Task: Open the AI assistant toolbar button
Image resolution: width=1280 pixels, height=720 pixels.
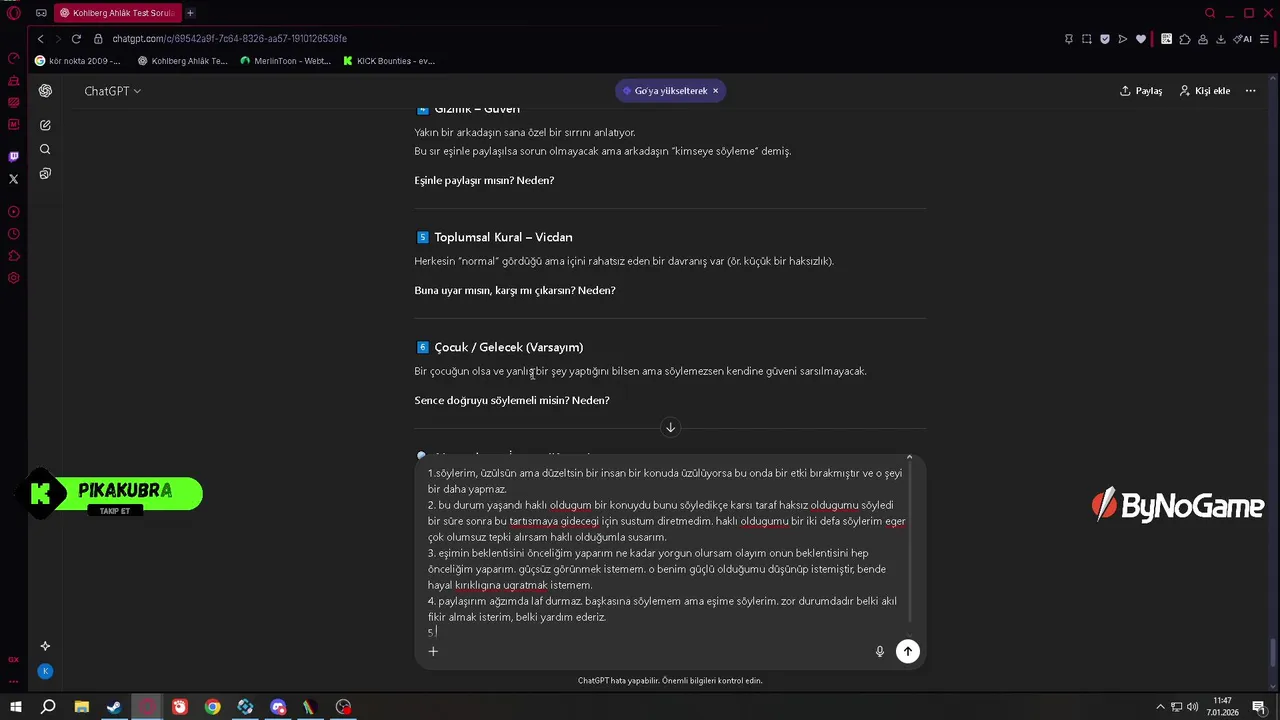Action: (x=1243, y=39)
